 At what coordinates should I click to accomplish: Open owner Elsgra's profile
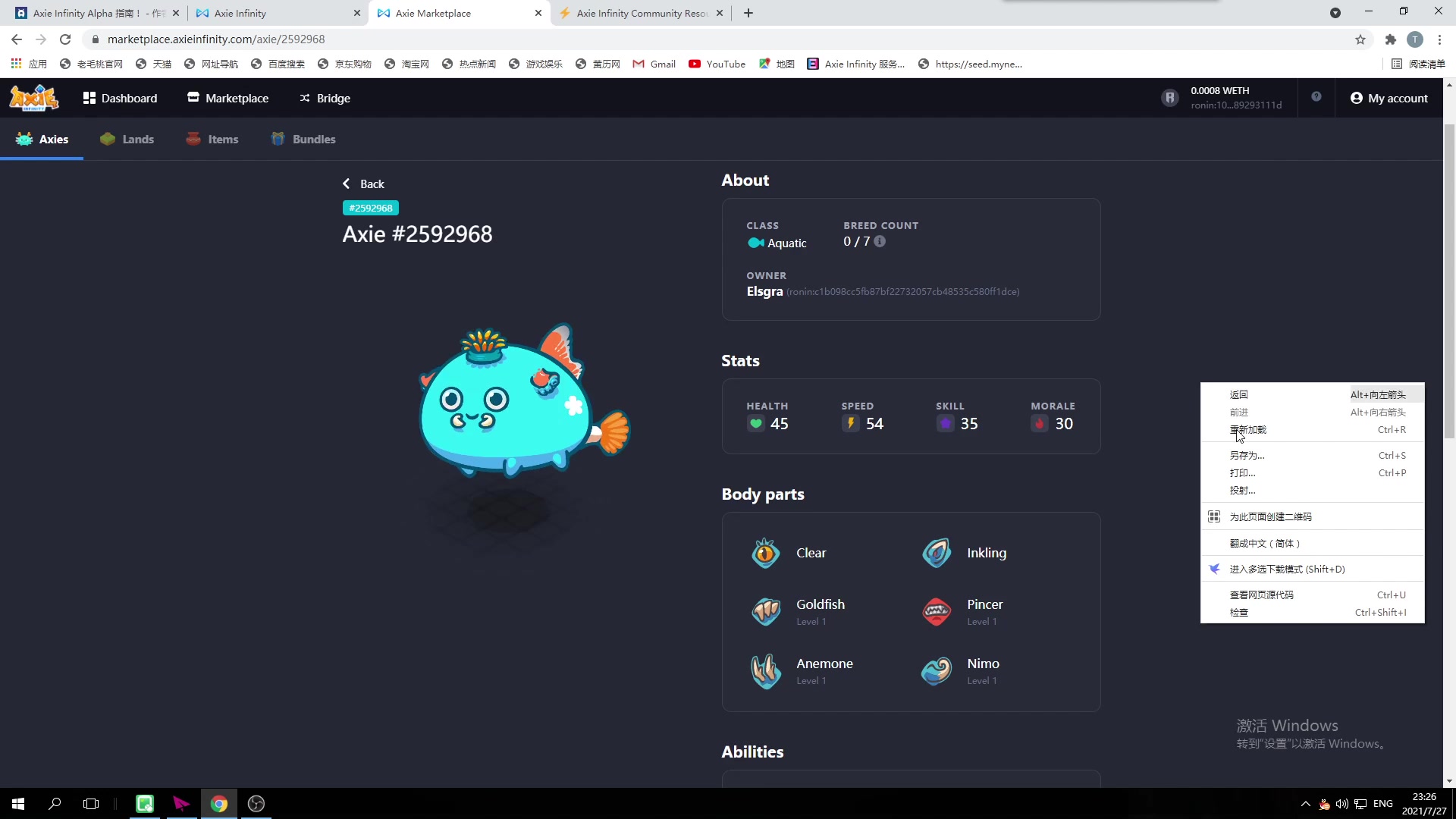pos(764,291)
